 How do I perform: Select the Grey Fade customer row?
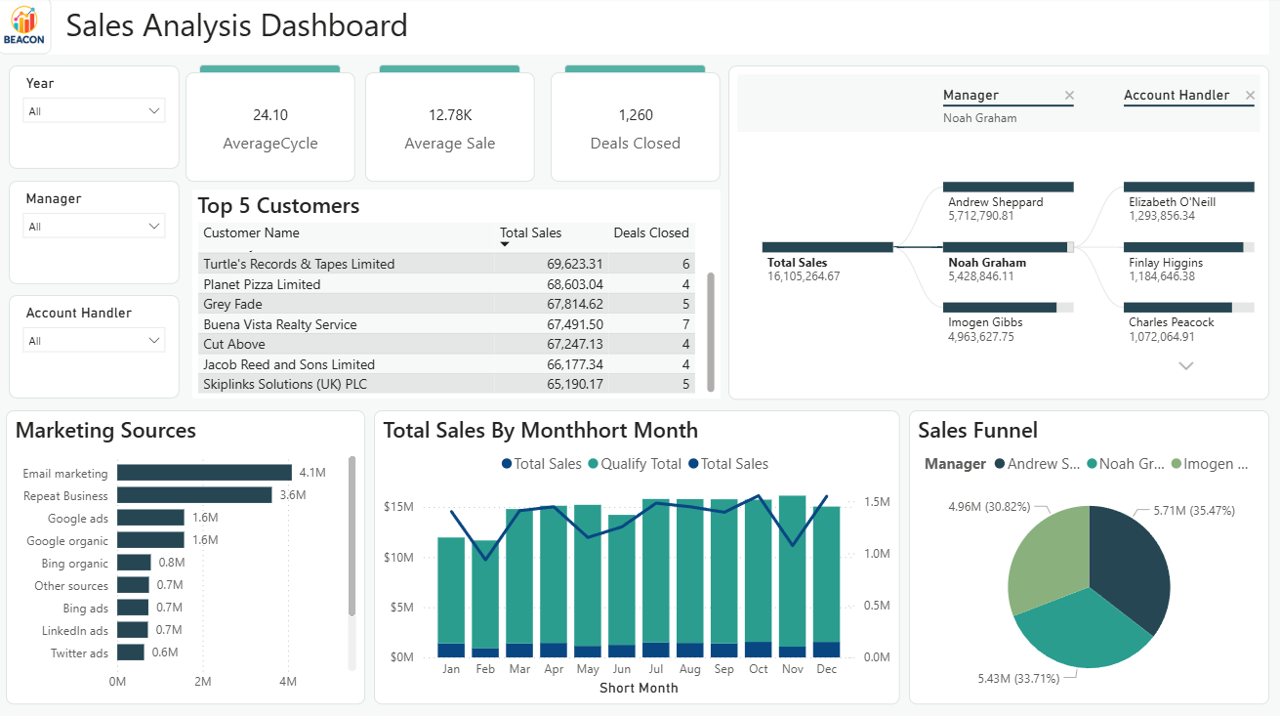click(447, 304)
